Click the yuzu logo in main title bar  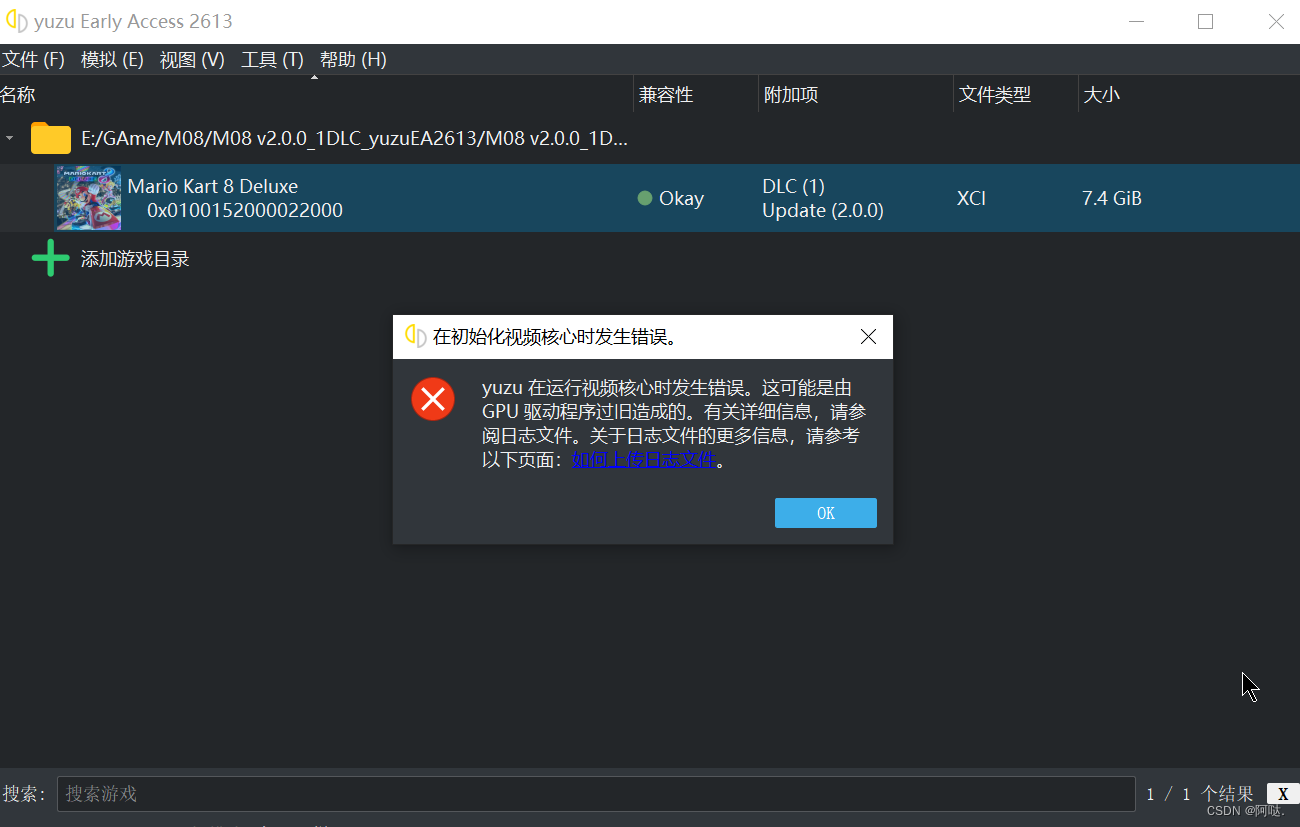click(17, 21)
